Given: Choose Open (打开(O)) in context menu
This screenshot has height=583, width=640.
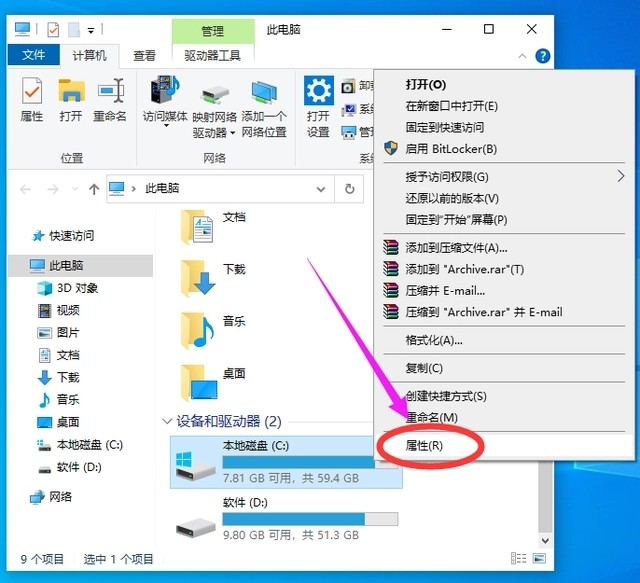Looking at the screenshot, I should pyautogui.click(x=504, y=85).
